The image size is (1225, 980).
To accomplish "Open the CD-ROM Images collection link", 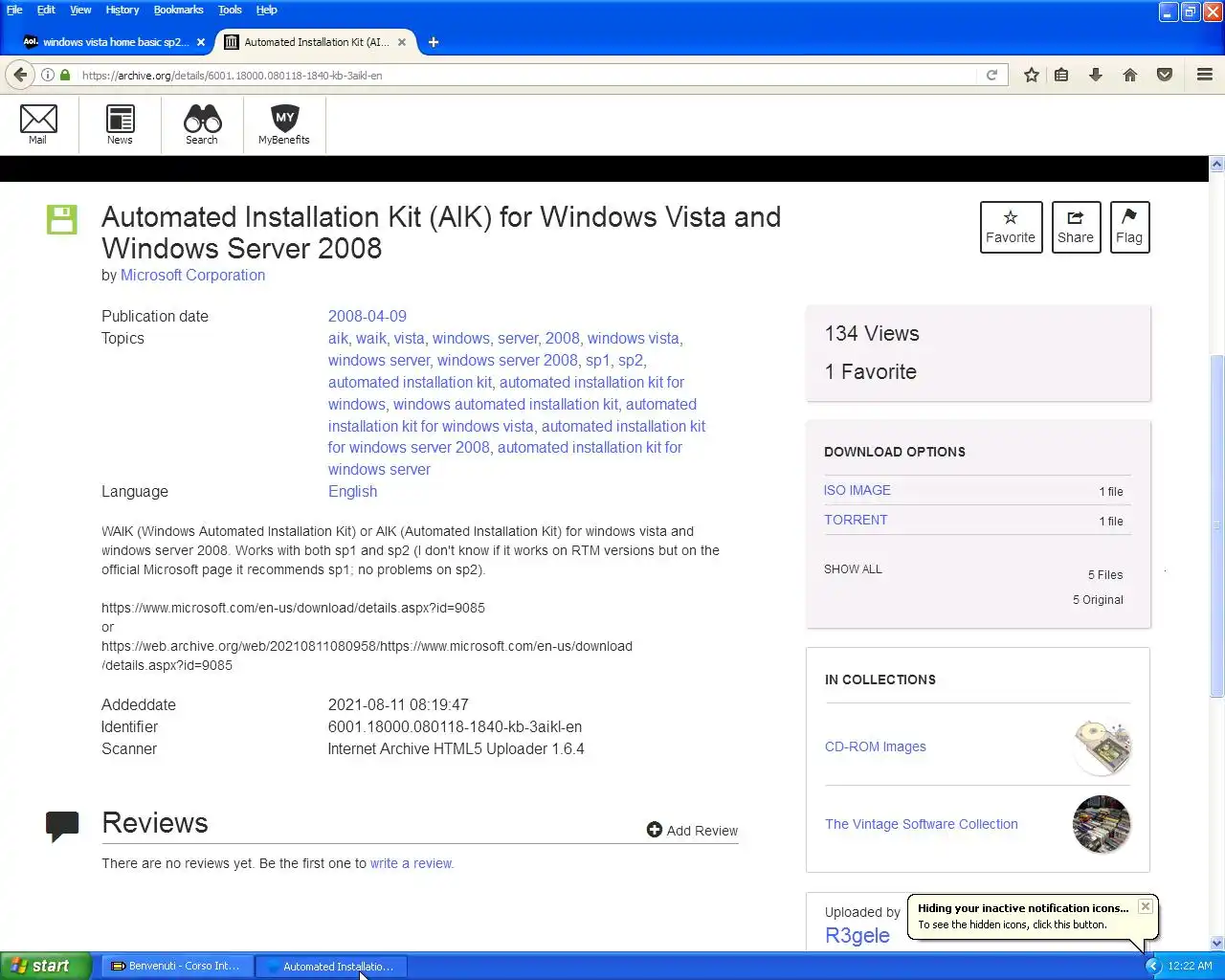I will point(876,746).
